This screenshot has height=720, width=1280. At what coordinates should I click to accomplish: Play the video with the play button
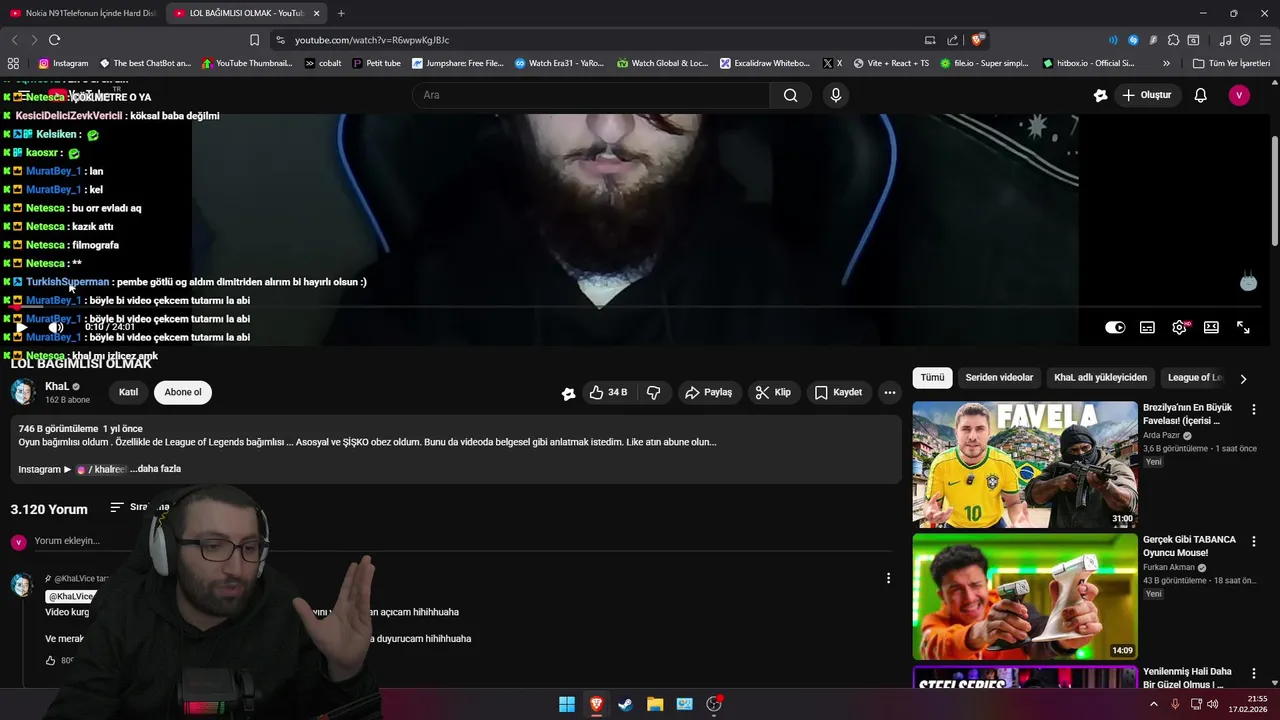pyautogui.click(x=21, y=327)
